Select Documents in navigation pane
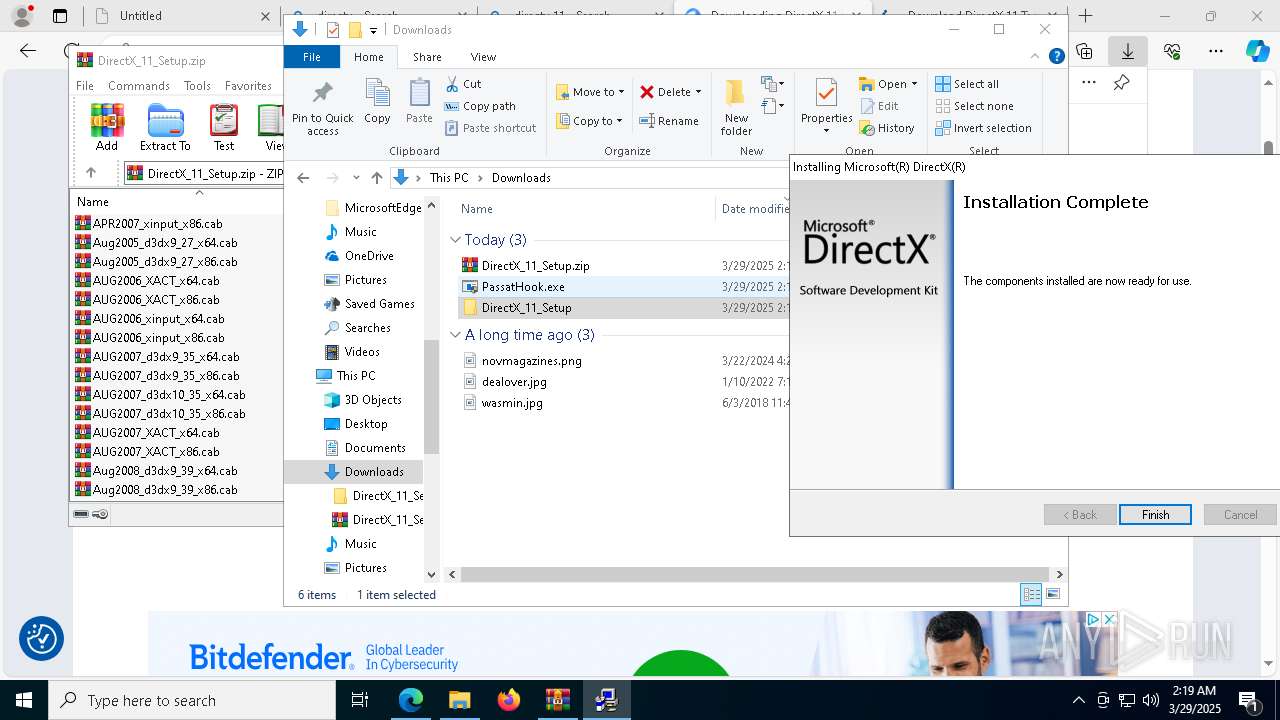 [375, 448]
